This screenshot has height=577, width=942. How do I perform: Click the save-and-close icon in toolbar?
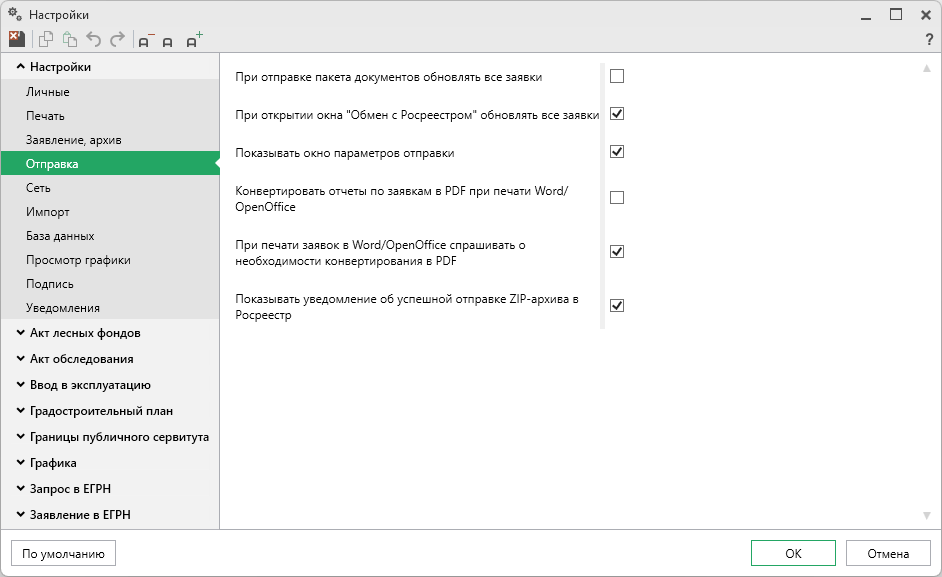click(x=16, y=40)
